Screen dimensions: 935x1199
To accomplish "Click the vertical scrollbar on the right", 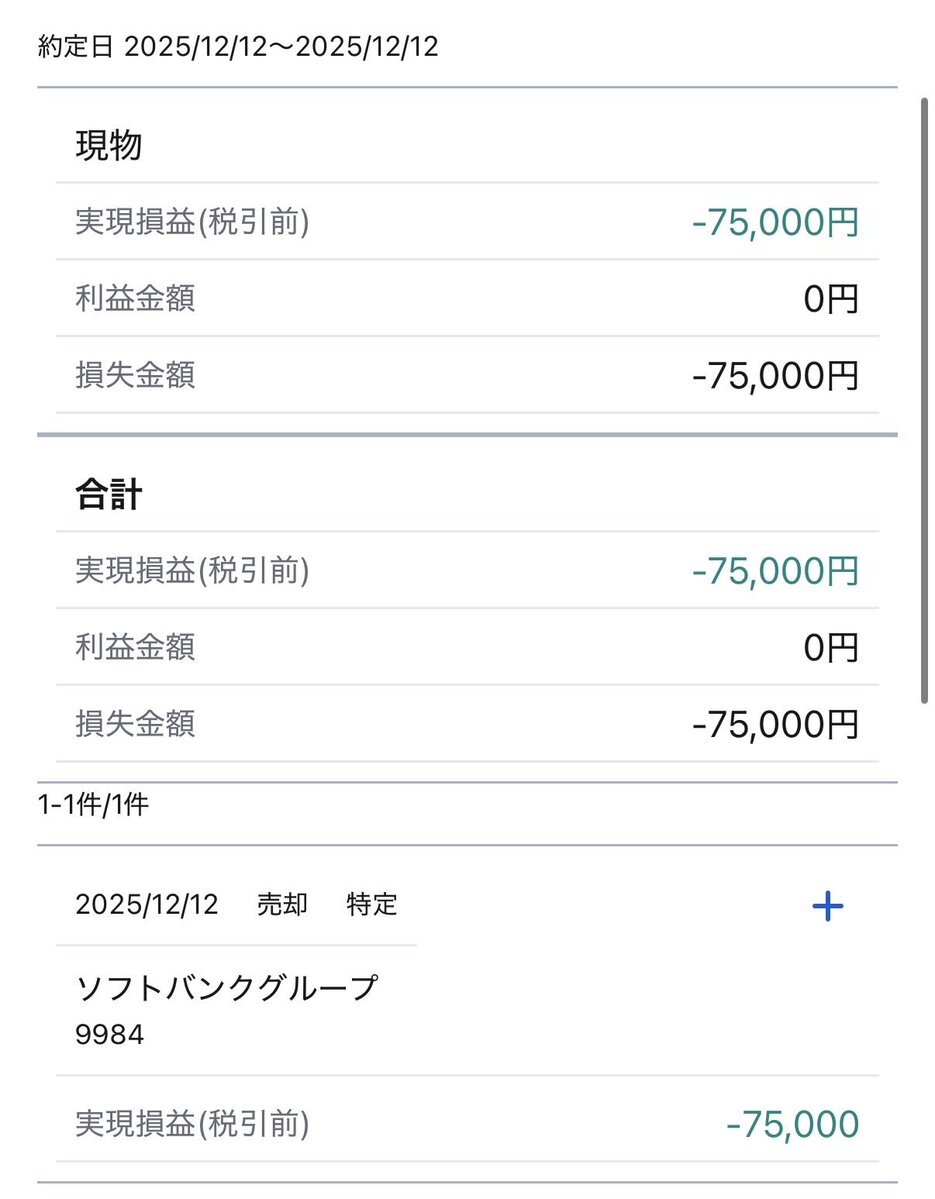I will 925,400.
